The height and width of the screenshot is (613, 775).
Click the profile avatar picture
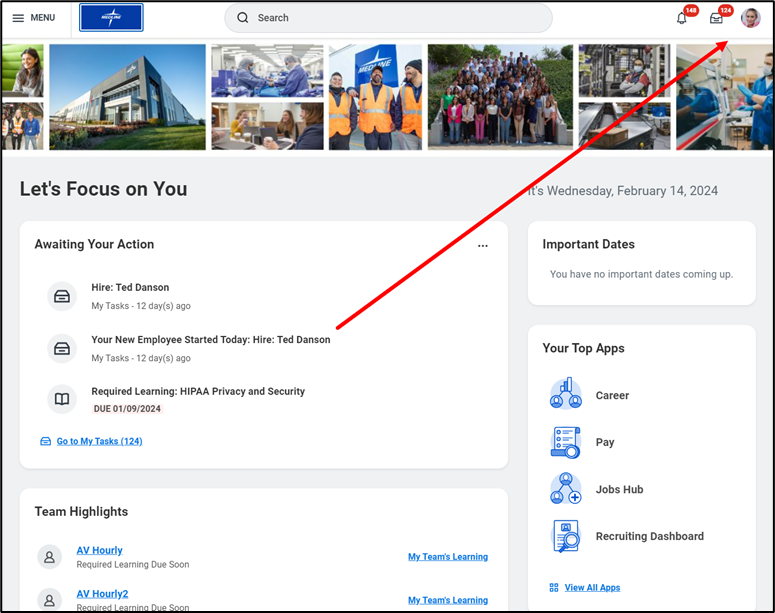click(750, 18)
